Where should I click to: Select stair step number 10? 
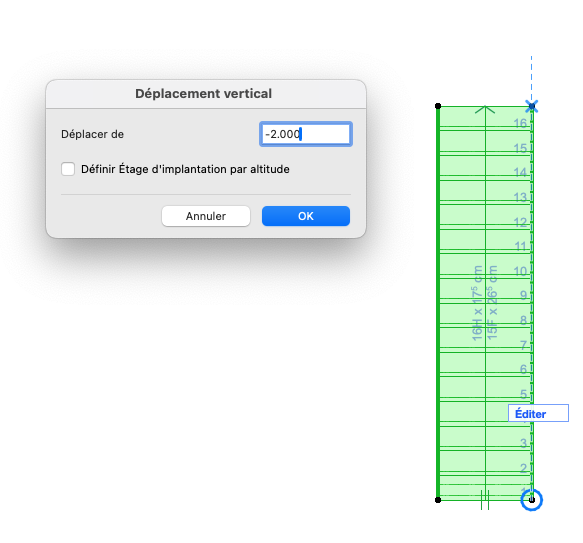point(521,271)
